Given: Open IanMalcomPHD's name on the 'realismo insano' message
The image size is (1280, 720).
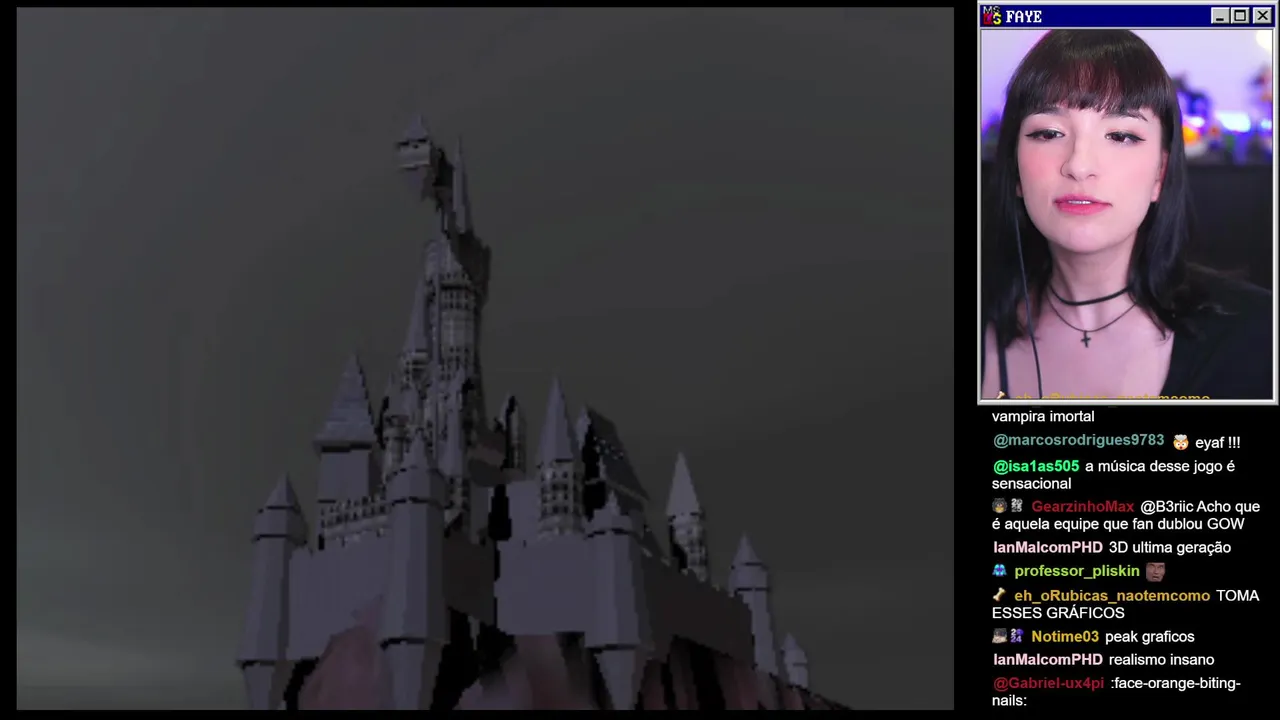Looking at the screenshot, I should click(x=1048, y=659).
